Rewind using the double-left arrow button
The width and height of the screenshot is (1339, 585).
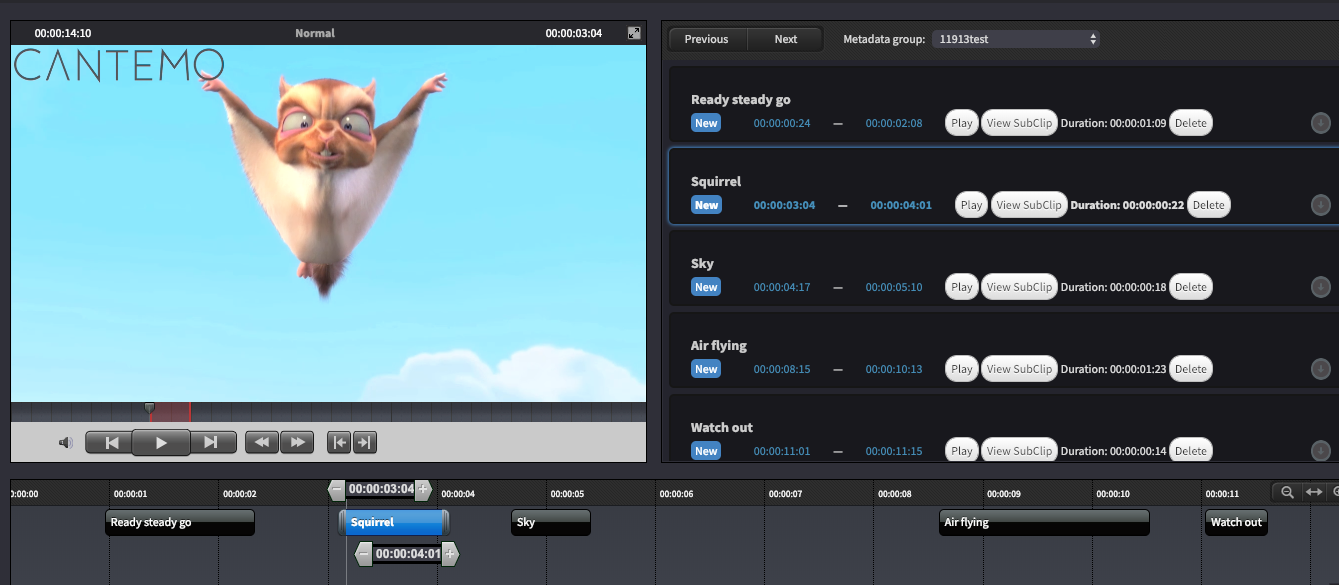pos(262,442)
